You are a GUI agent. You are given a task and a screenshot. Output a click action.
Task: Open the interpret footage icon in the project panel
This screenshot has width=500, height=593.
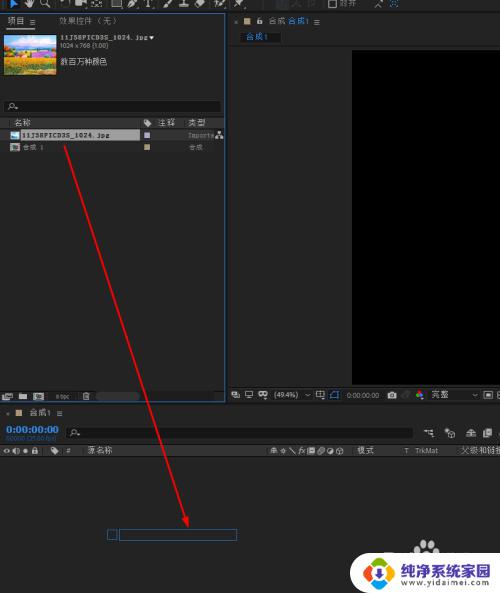(7, 396)
